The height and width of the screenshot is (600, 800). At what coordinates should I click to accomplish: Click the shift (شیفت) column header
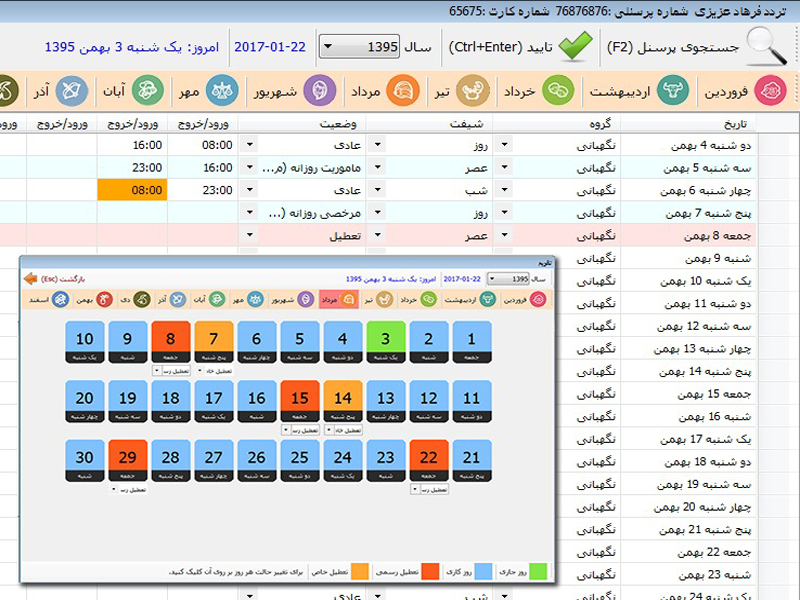point(430,123)
